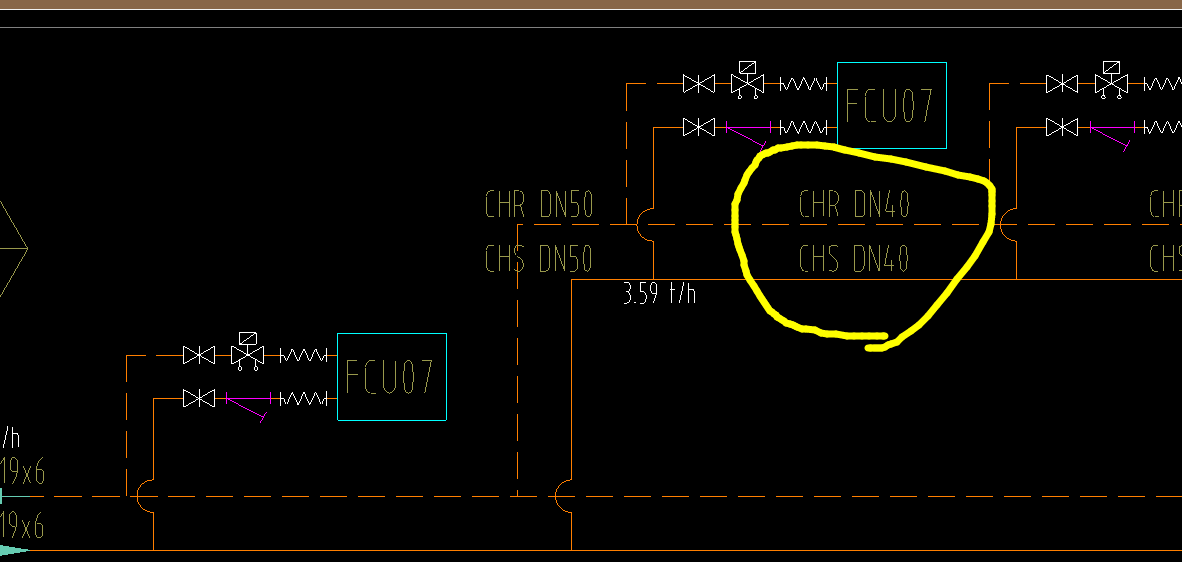Click pipe crossing arc on riser below 3.59 t/h
Viewport: 1182px width, 562px height.
[x=563, y=496]
